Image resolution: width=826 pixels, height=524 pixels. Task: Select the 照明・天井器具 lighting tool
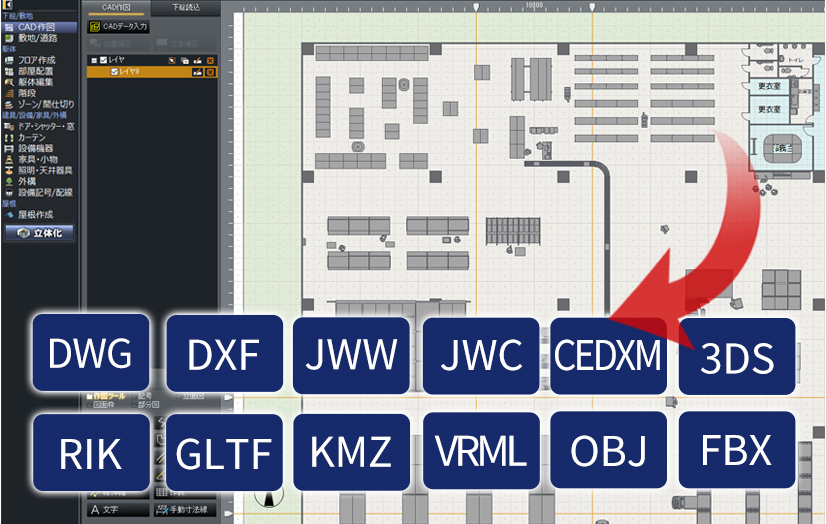tap(38, 171)
